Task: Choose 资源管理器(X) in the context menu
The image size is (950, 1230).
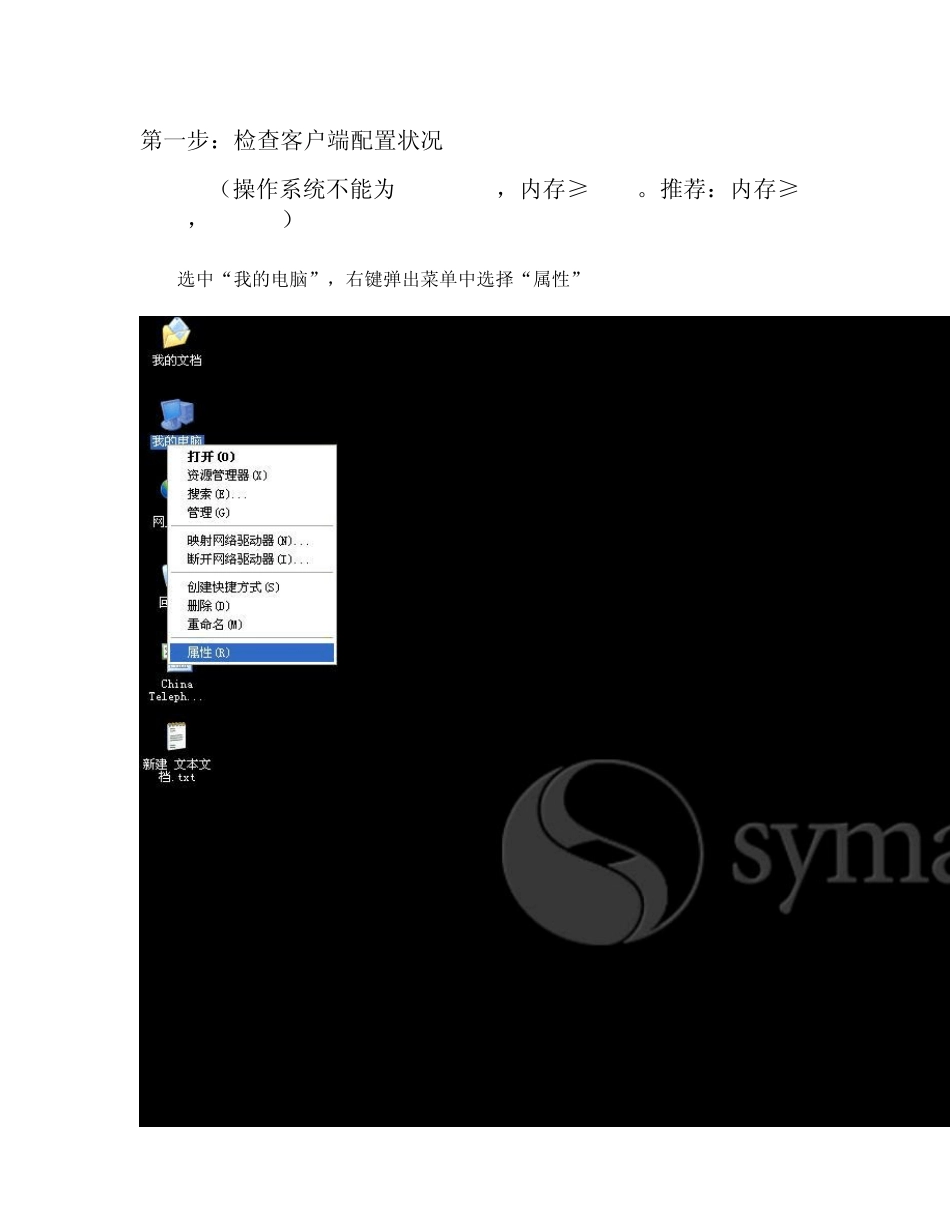Action: pos(251,476)
